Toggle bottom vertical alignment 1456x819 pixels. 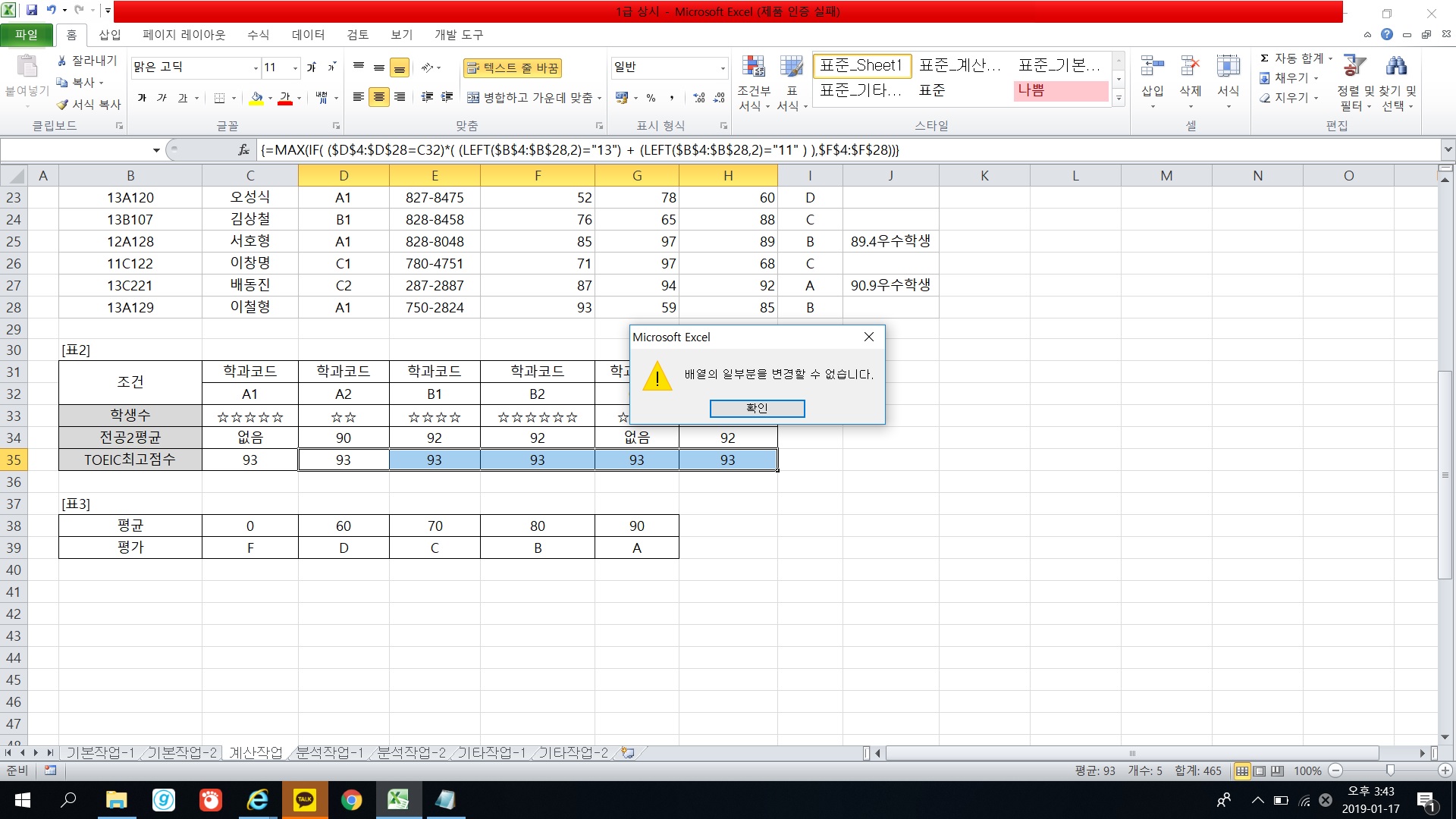tap(400, 68)
